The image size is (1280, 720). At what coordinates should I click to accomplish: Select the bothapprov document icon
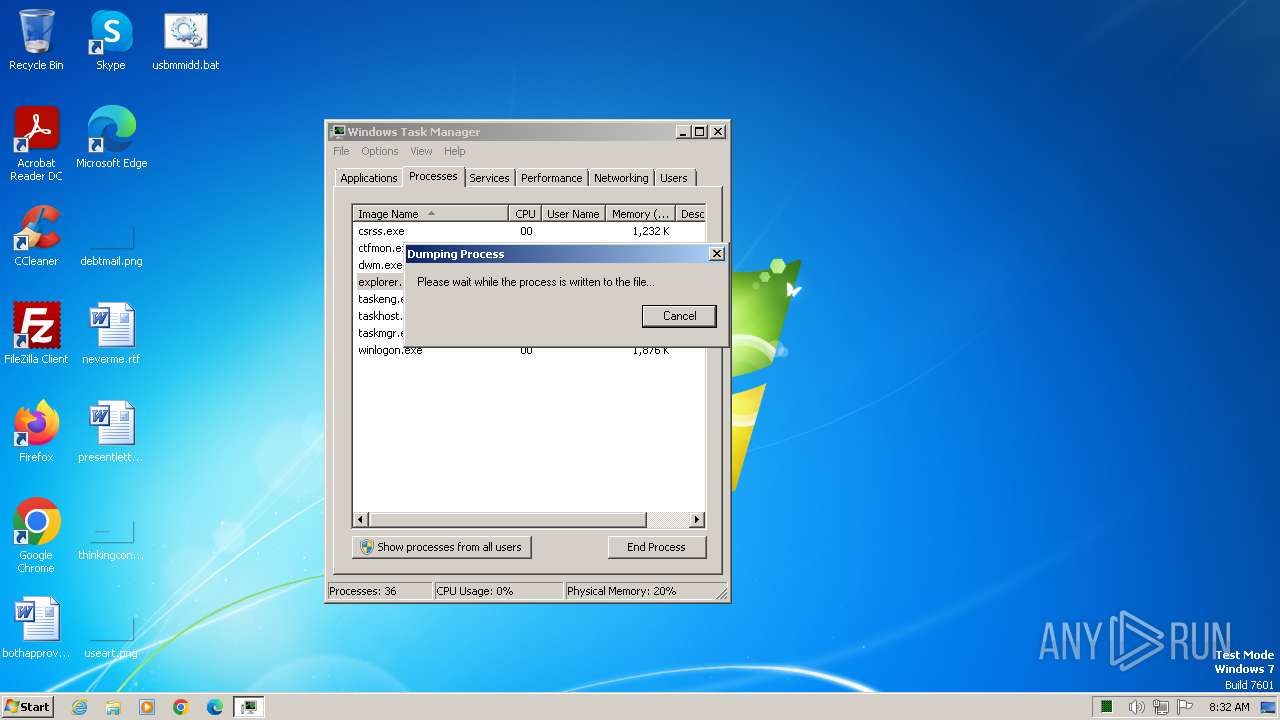point(36,628)
